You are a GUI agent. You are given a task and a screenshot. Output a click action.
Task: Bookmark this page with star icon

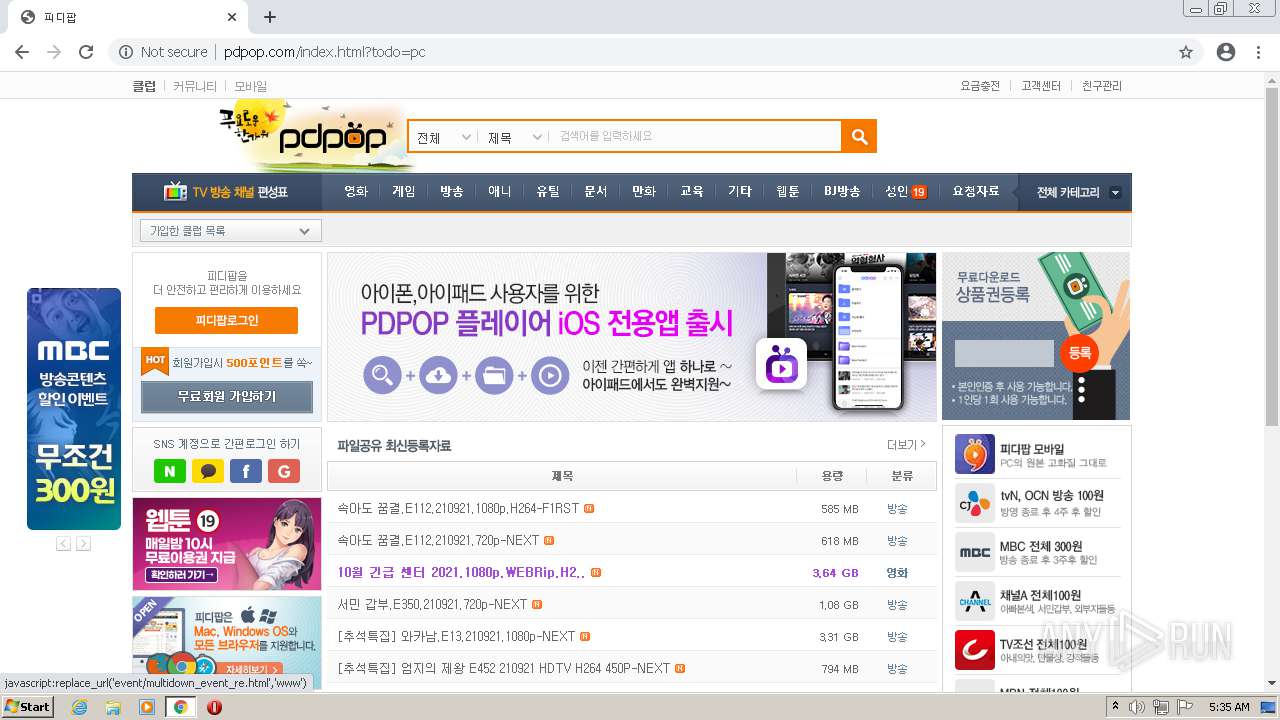1186,52
